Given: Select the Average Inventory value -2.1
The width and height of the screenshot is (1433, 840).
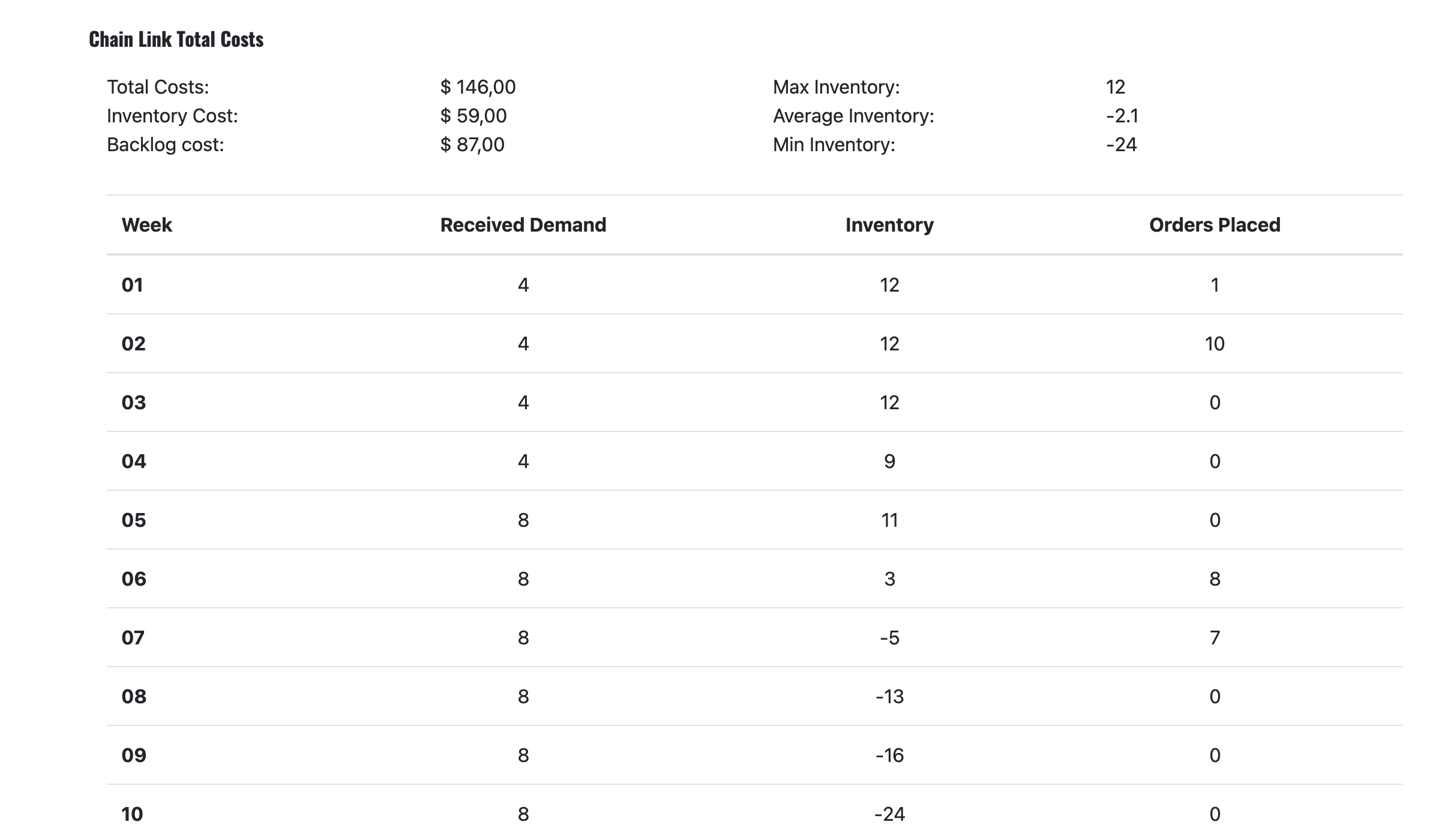Looking at the screenshot, I should pos(1122,116).
